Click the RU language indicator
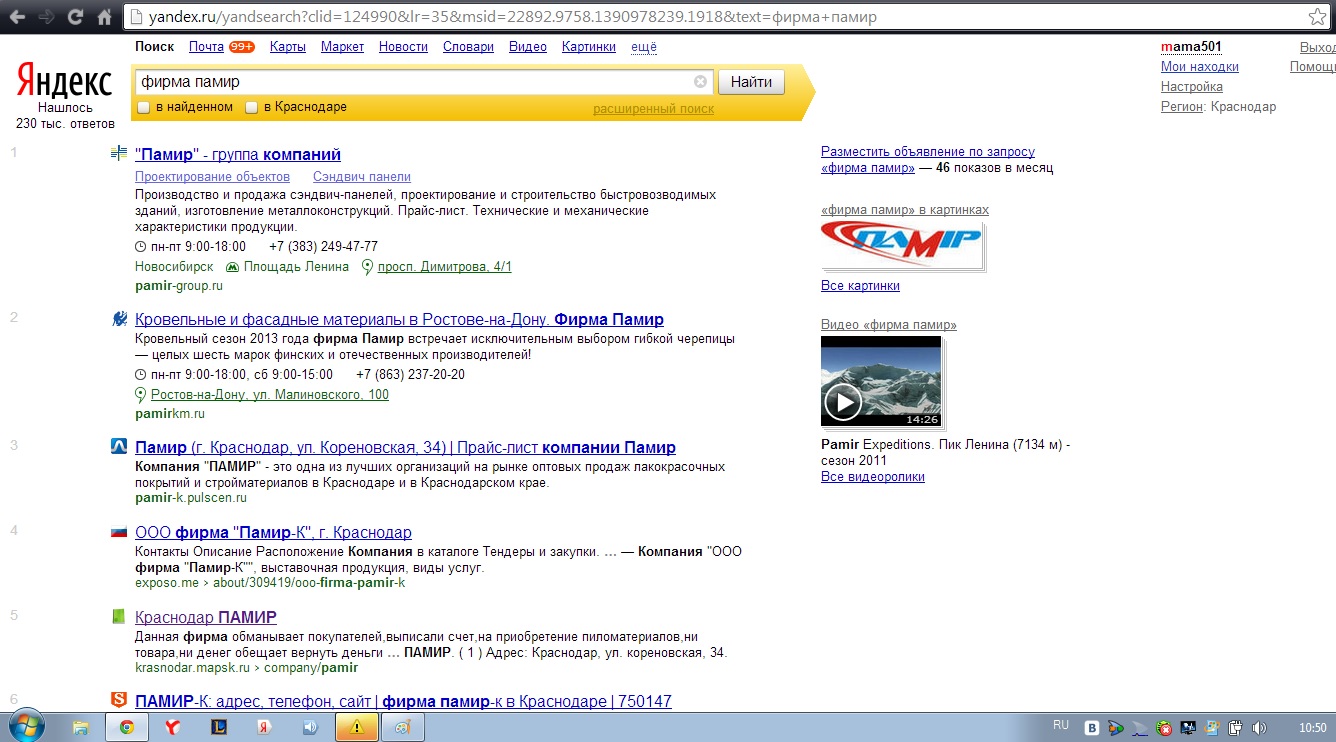 [1061, 725]
